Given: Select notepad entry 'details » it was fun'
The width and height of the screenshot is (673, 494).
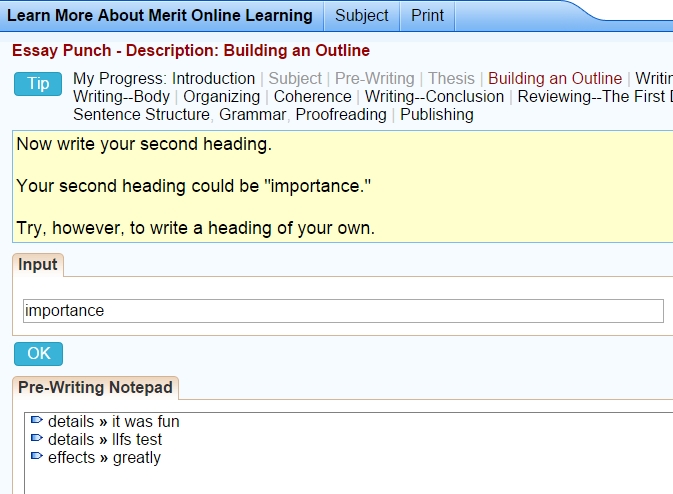Looking at the screenshot, I should 113,421.
